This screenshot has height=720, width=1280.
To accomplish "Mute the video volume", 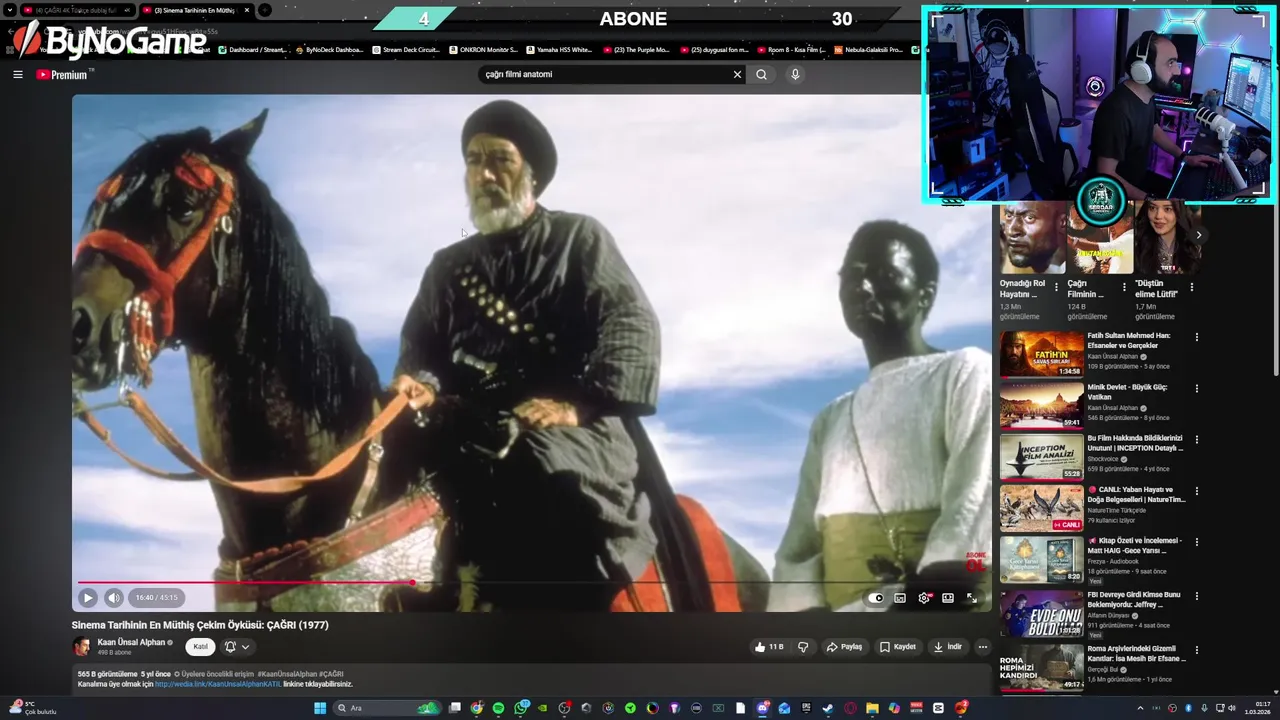I will tap(114, 598).
